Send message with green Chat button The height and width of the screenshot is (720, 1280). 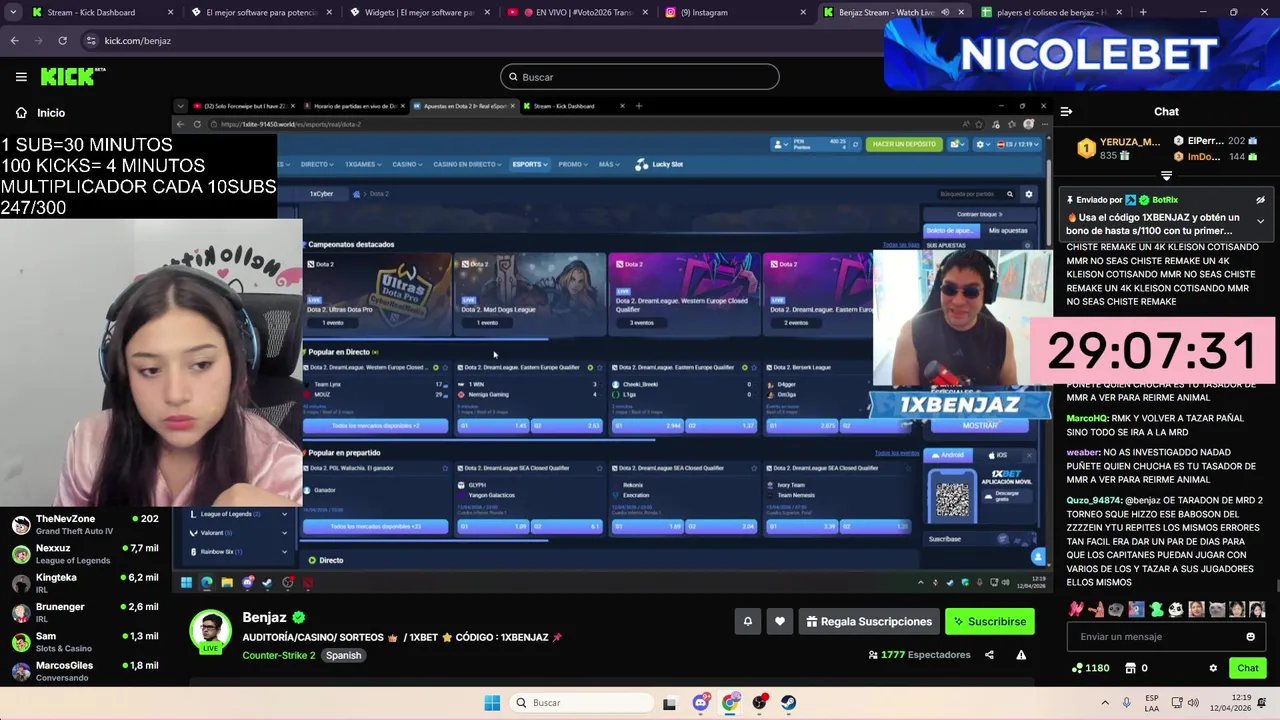(x=1248, y=668)
